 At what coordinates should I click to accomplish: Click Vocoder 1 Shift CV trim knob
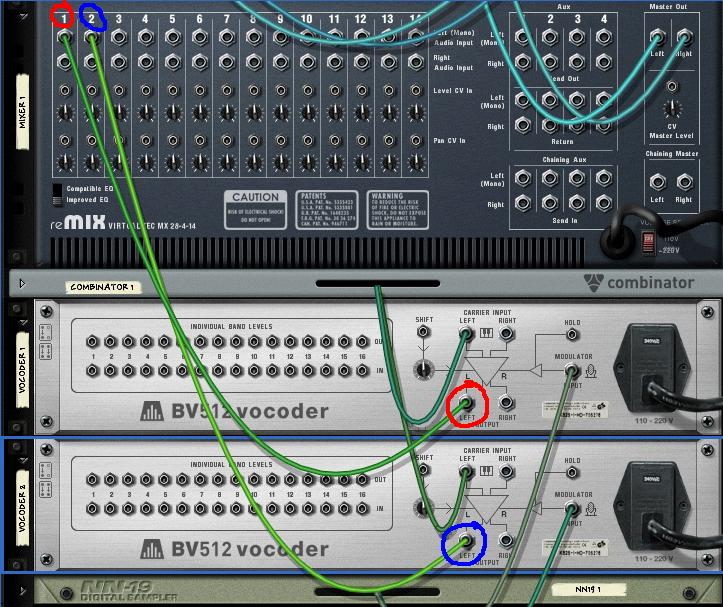[423, 369]
